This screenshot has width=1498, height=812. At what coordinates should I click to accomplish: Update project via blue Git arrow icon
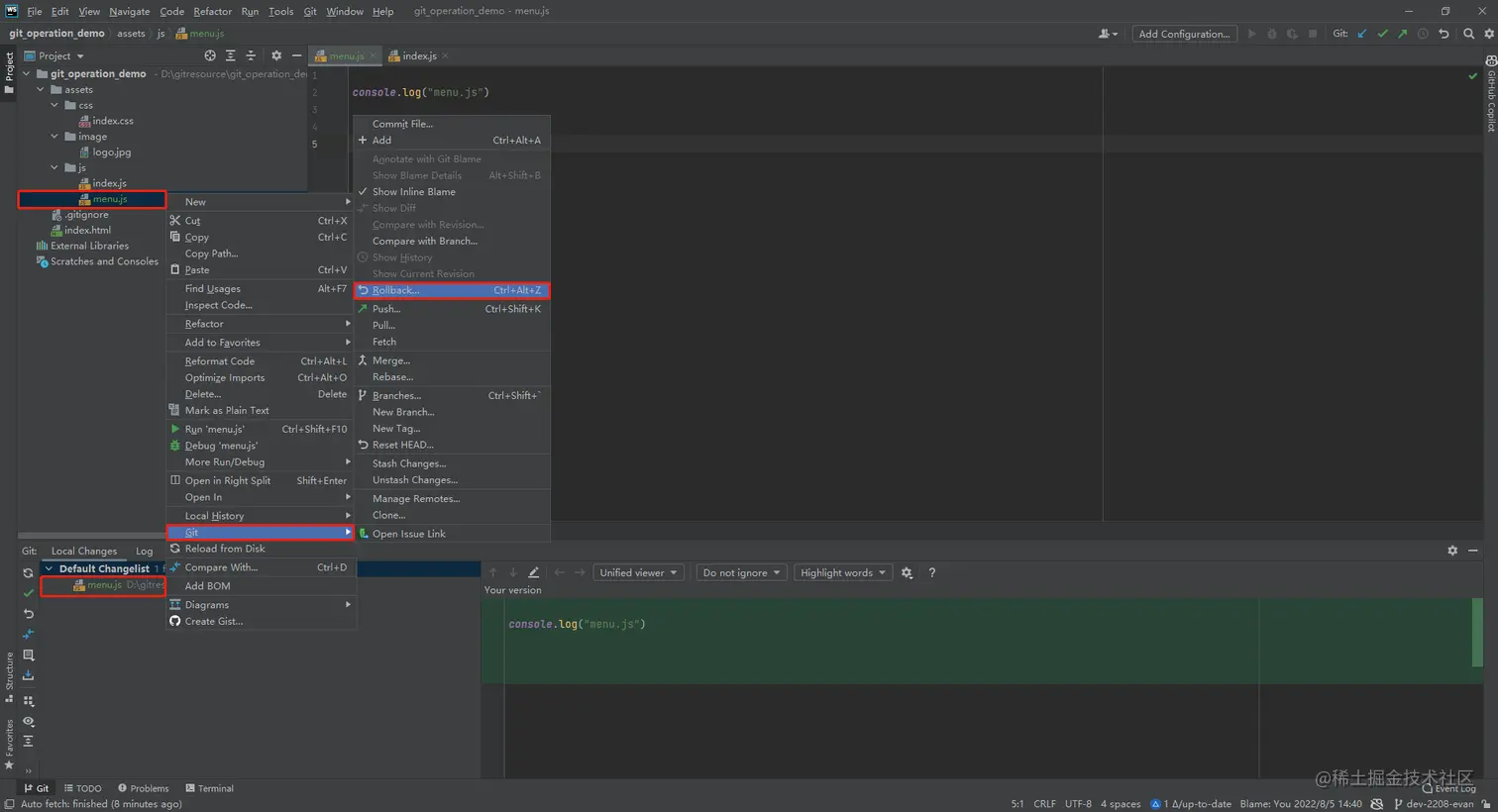1362,33
